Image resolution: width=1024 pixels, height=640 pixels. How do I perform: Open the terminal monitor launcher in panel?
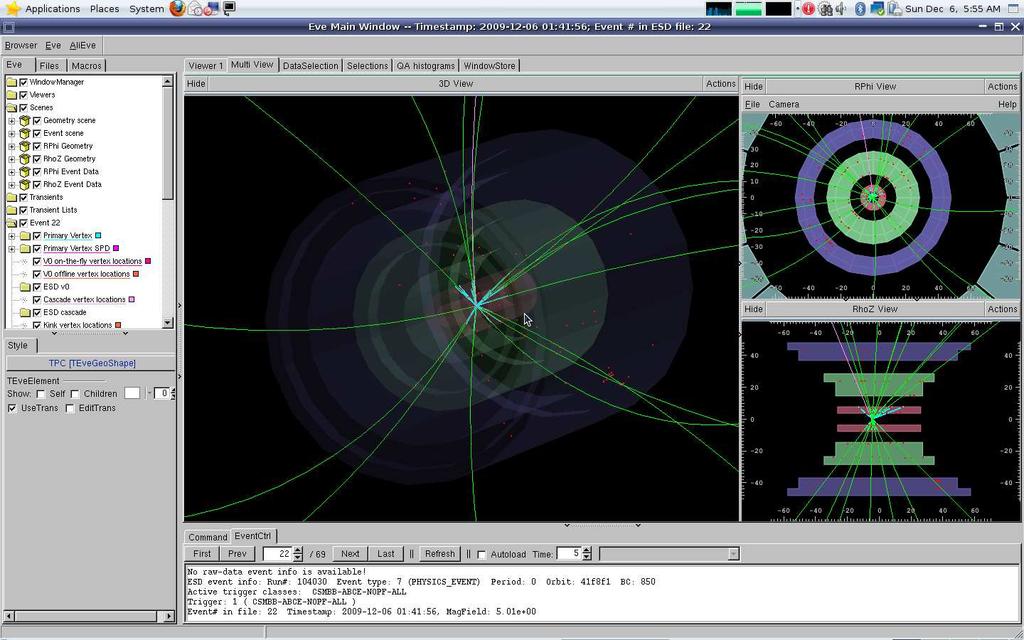tap(229, 8)
